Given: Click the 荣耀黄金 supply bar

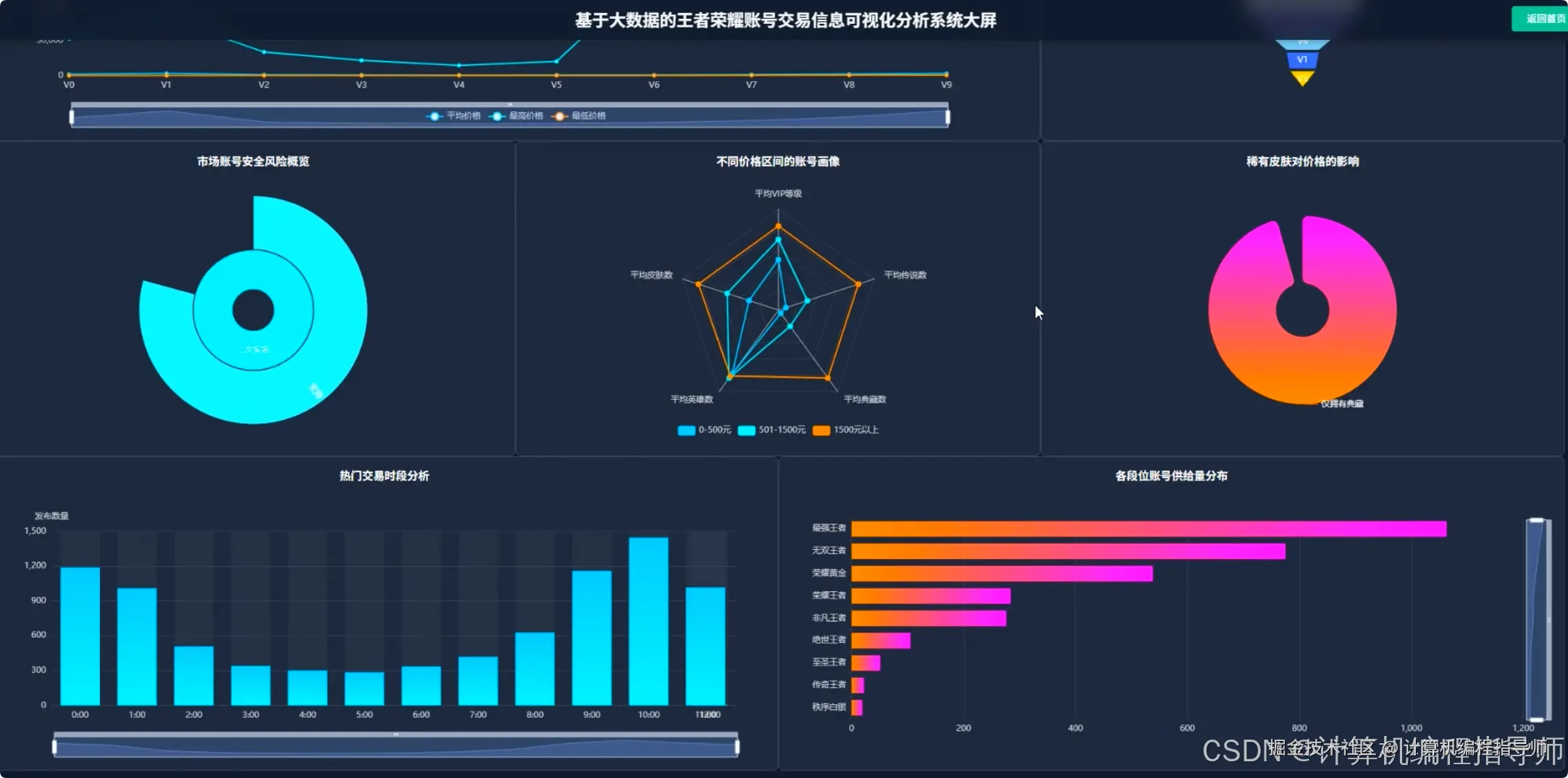Looking at the screenshot, I should (1002, 574).
